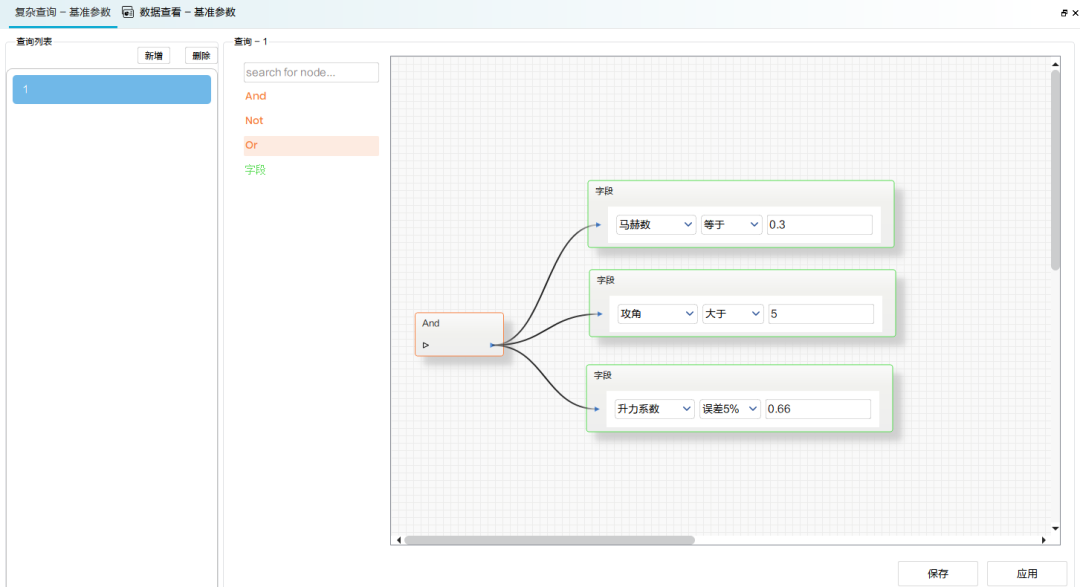This screenshot has height=587, width=1080.
Task: Click the And node input triangle port
Action: [x=426, y=345]
